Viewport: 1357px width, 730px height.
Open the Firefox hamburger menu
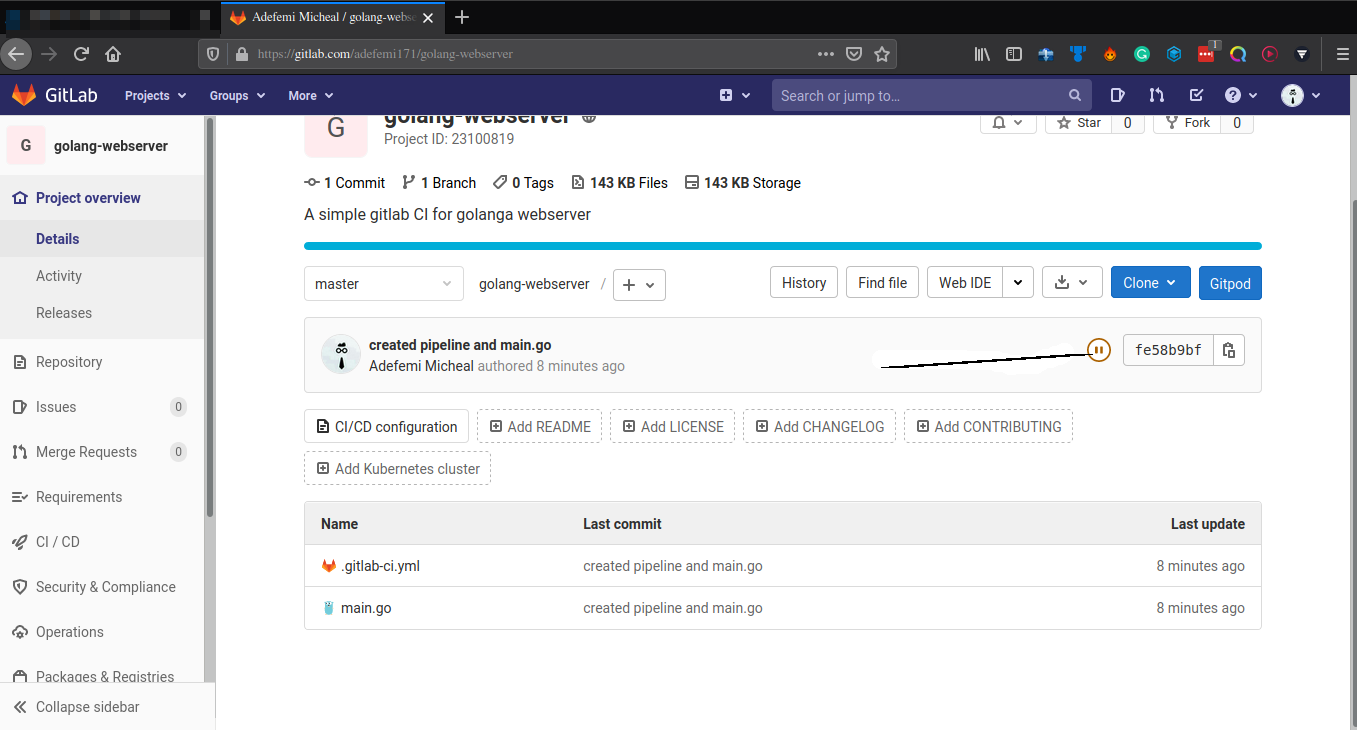pos(1342,54)
